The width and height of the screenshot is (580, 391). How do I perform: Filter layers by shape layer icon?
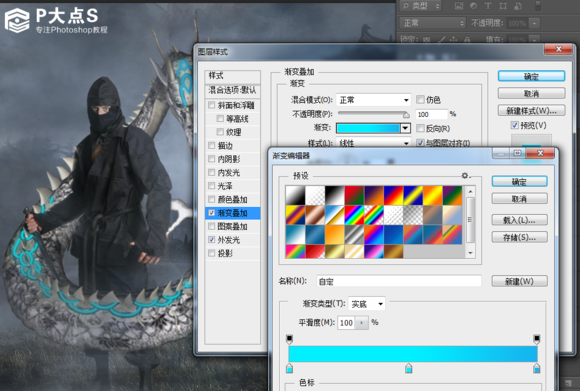pyautogui.click(x=503, y=6)
